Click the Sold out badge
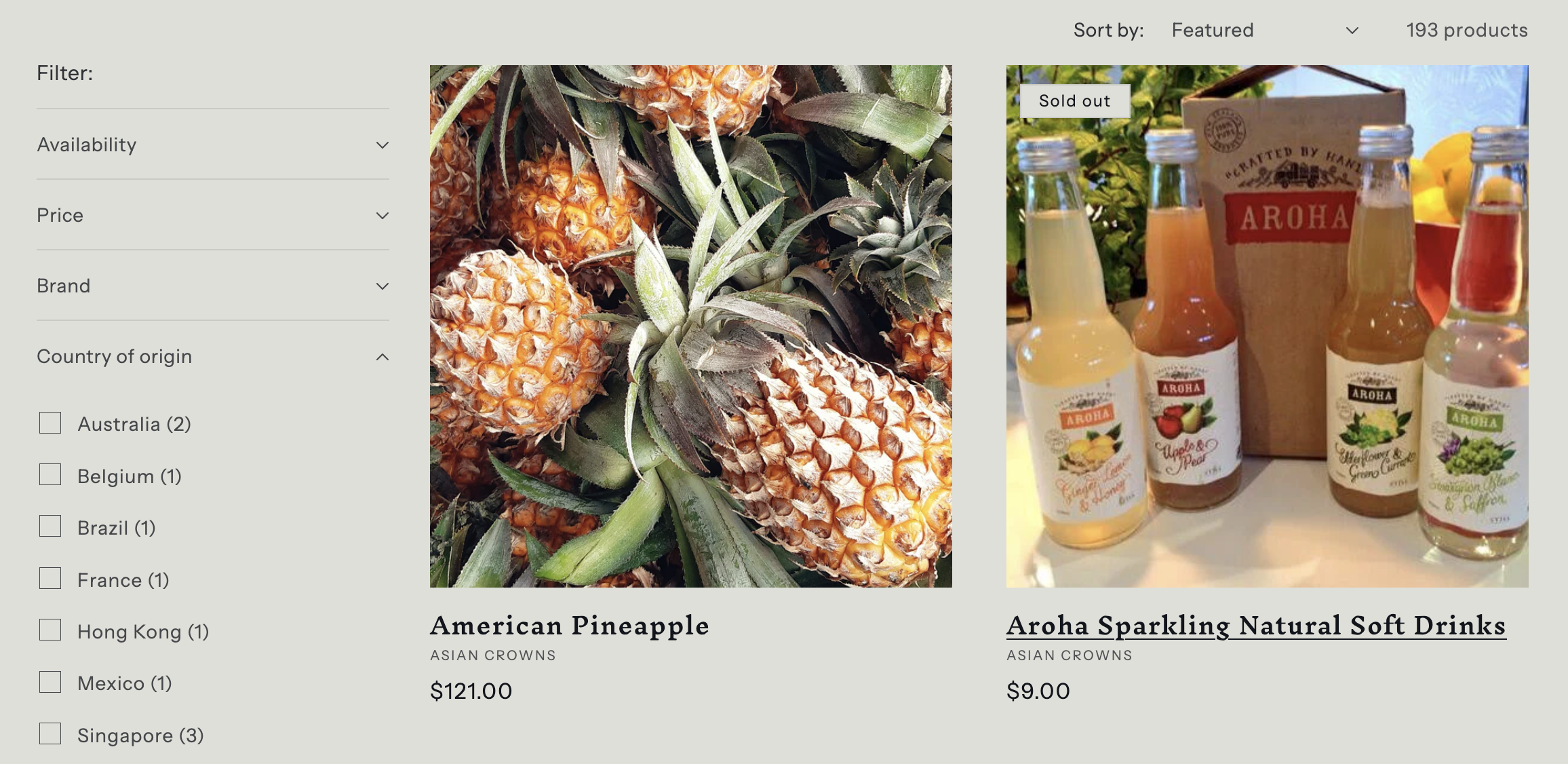The width and height of the screenshot is (1568, 764). coord(1074,101)
